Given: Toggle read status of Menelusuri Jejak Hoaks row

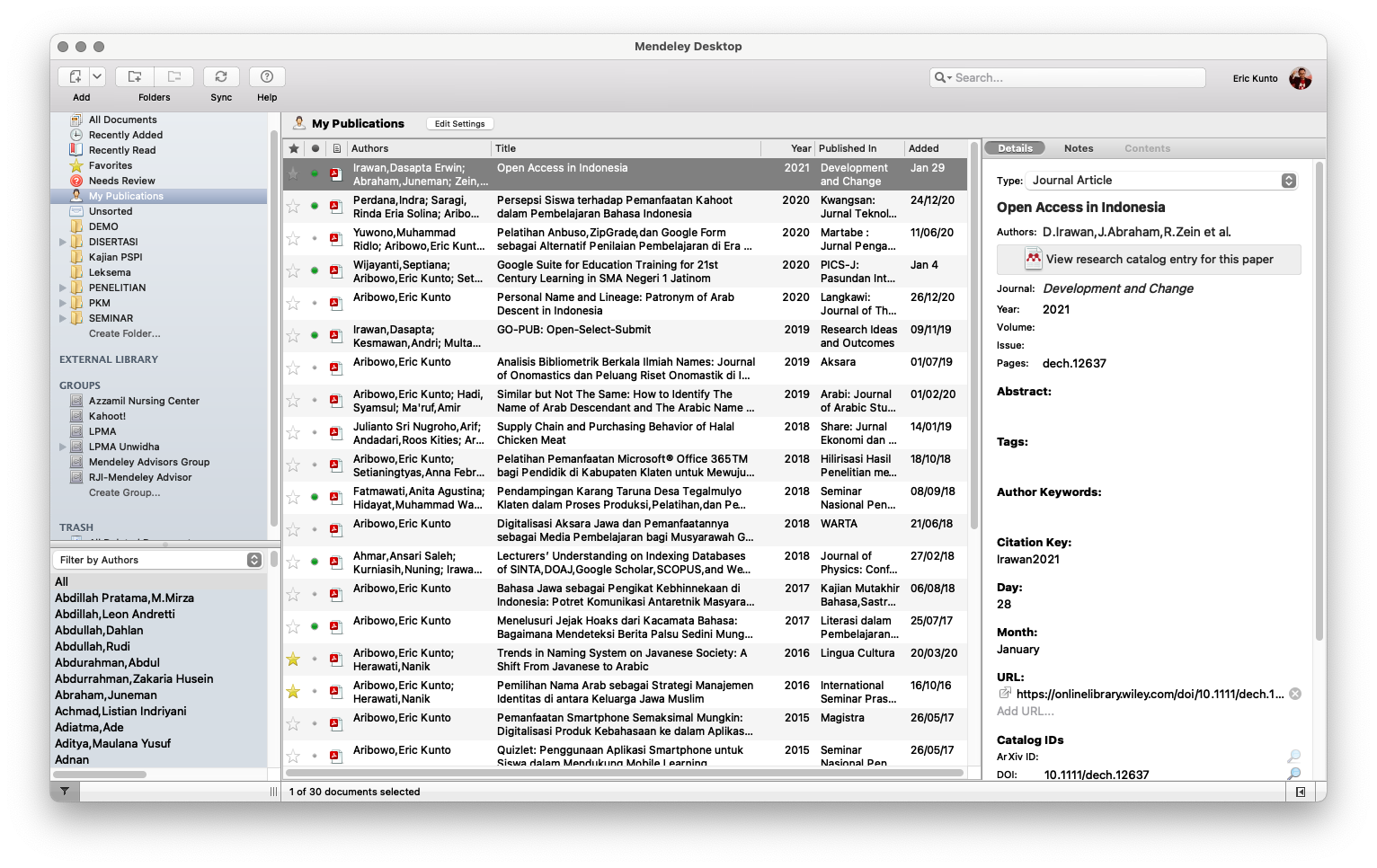Looking at the screenshot, I should pyautogui.click(x=315, y=626).
